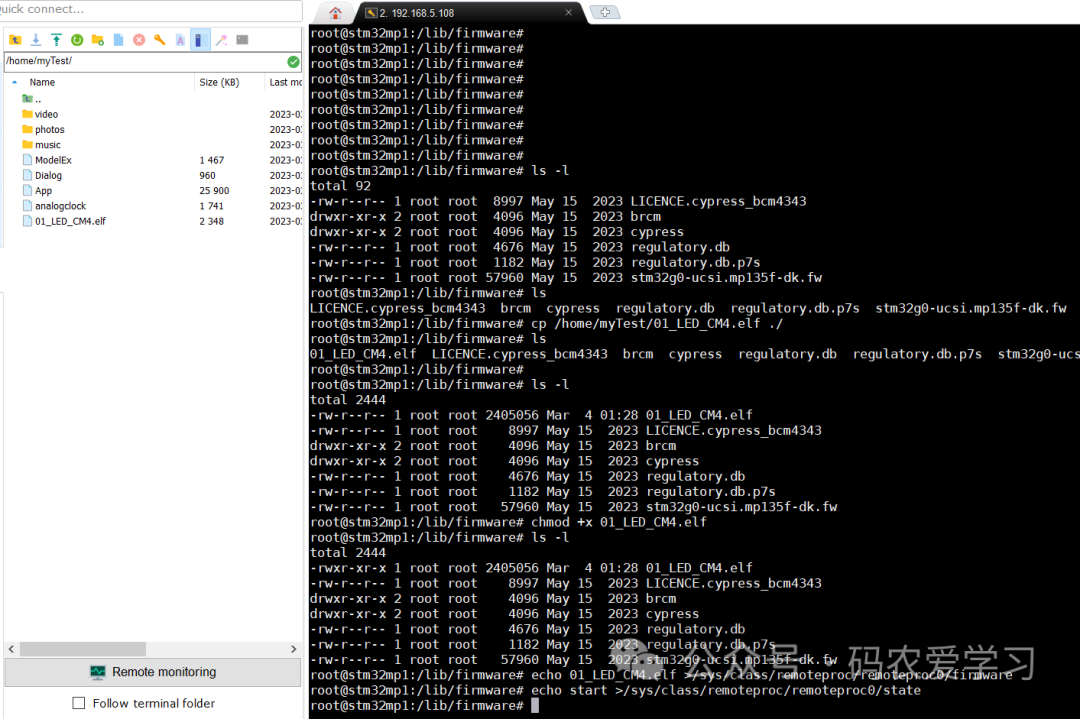Click the home icon tab
Screen dimensions: 1080x719
click(335, 12)
